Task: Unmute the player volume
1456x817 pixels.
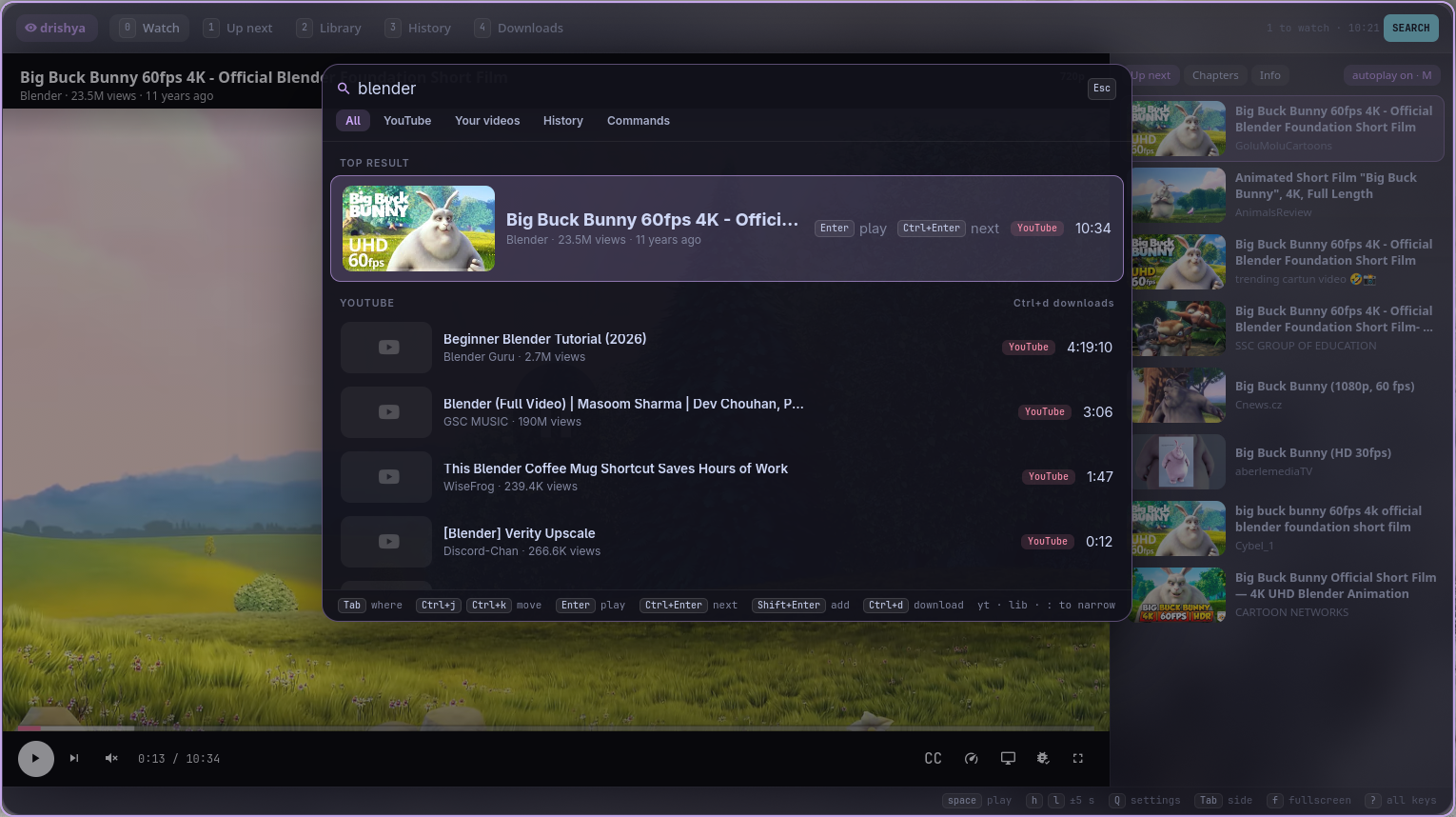Action: (111, 759)
